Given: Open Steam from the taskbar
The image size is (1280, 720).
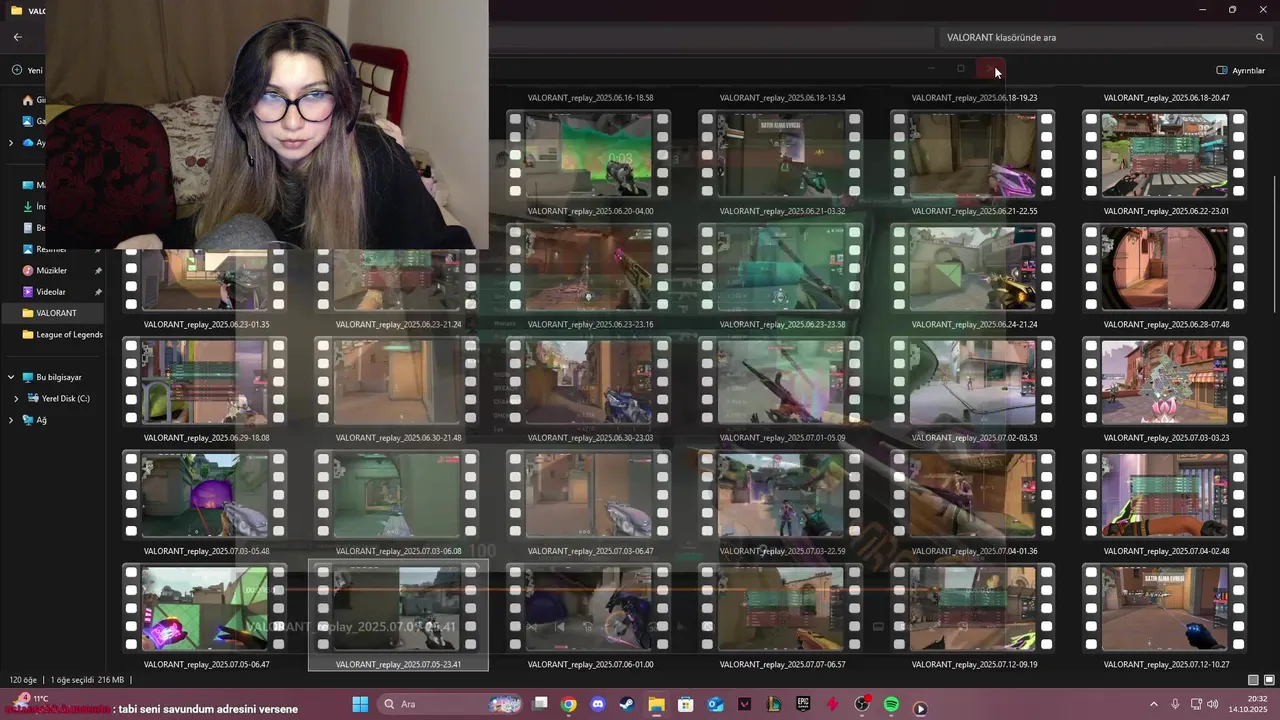Looking at the screenshot, I should click(x=627, y=704).
